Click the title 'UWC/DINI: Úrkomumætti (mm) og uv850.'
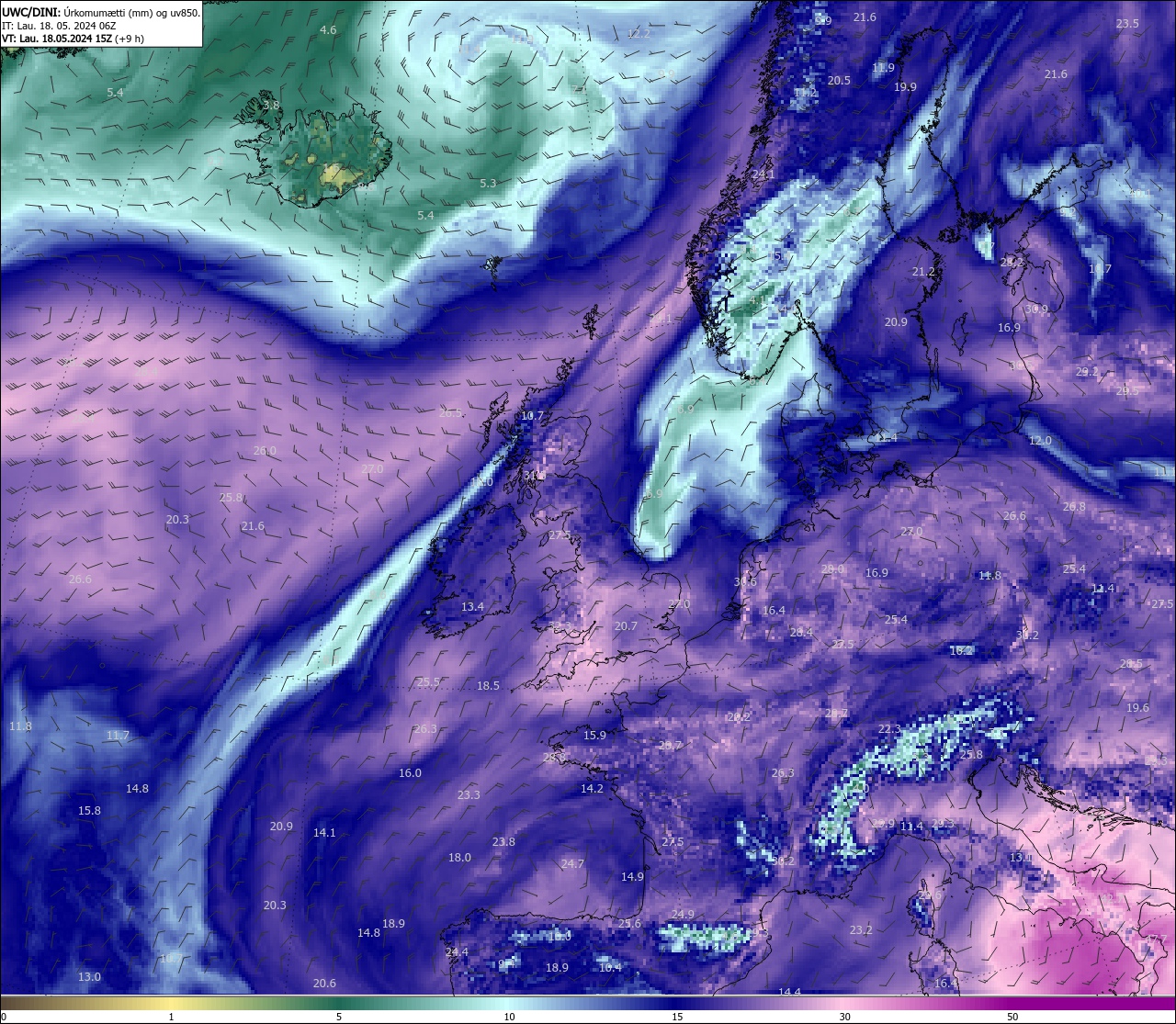 (x=101, y=13)
